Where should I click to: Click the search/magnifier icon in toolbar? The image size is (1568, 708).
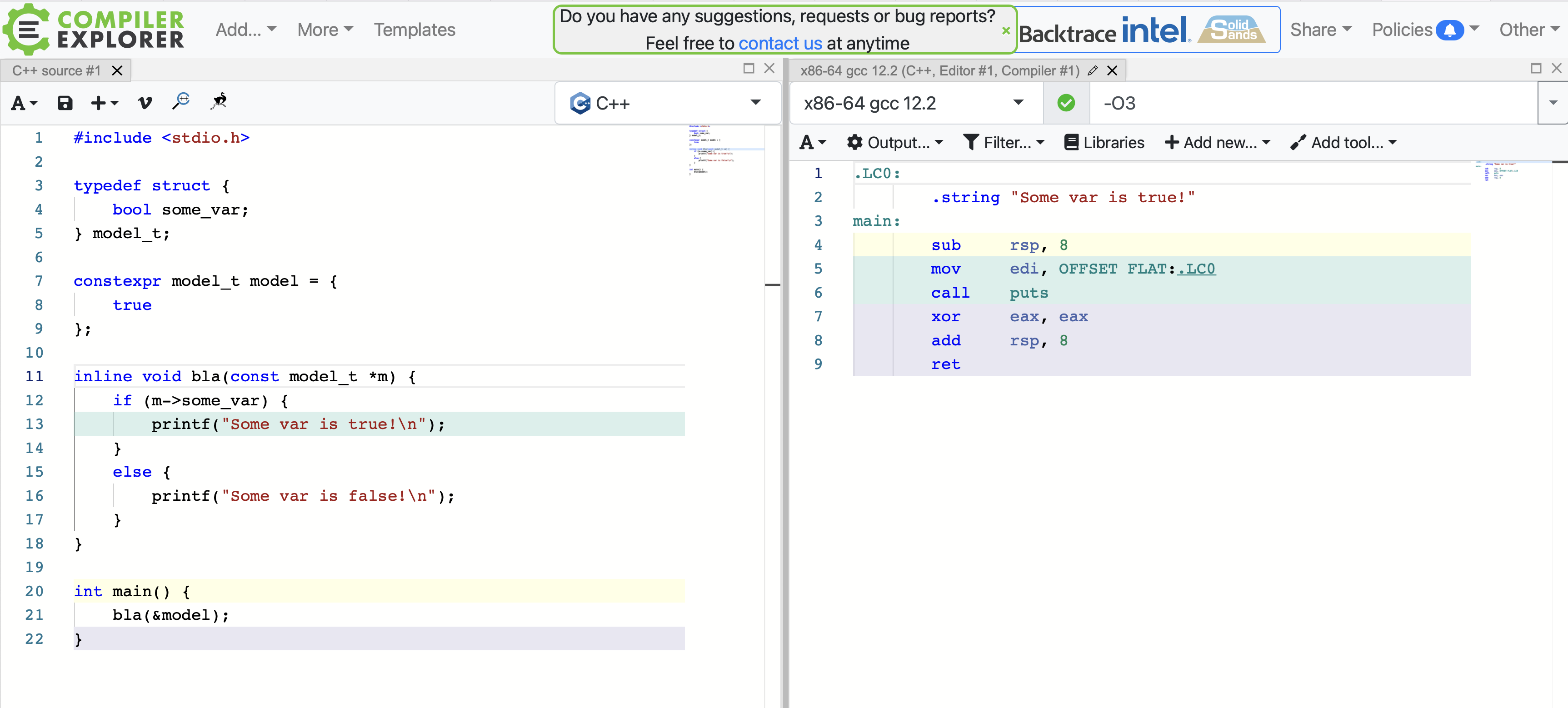tap(180, 103)
